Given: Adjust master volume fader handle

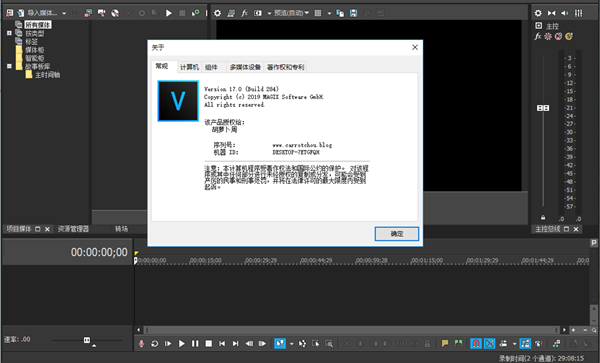Looking at the screenshot, I should click(x=543, y=108).
